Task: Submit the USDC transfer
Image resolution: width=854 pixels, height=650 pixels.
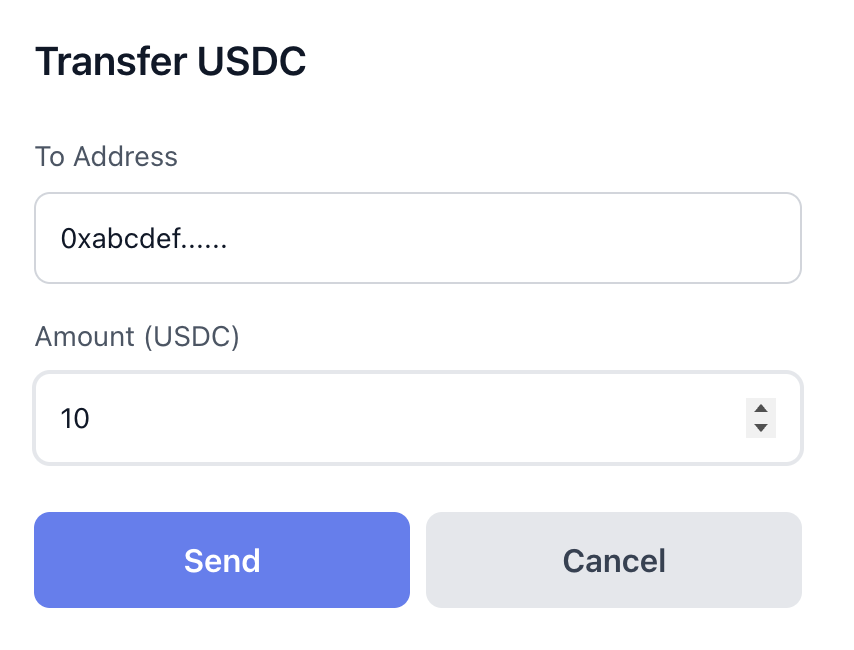Action: click(x=221, y=560)
